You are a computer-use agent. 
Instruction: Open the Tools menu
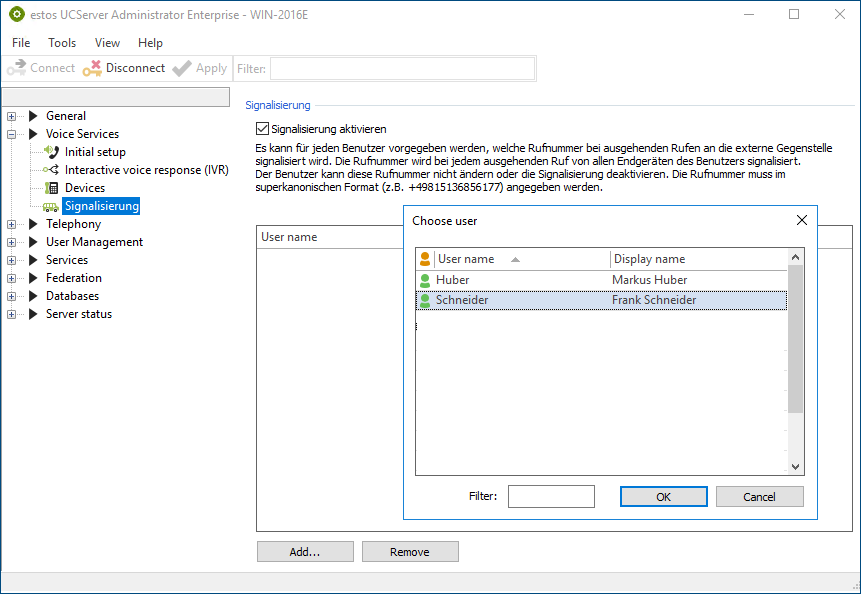tap(62, 43)
